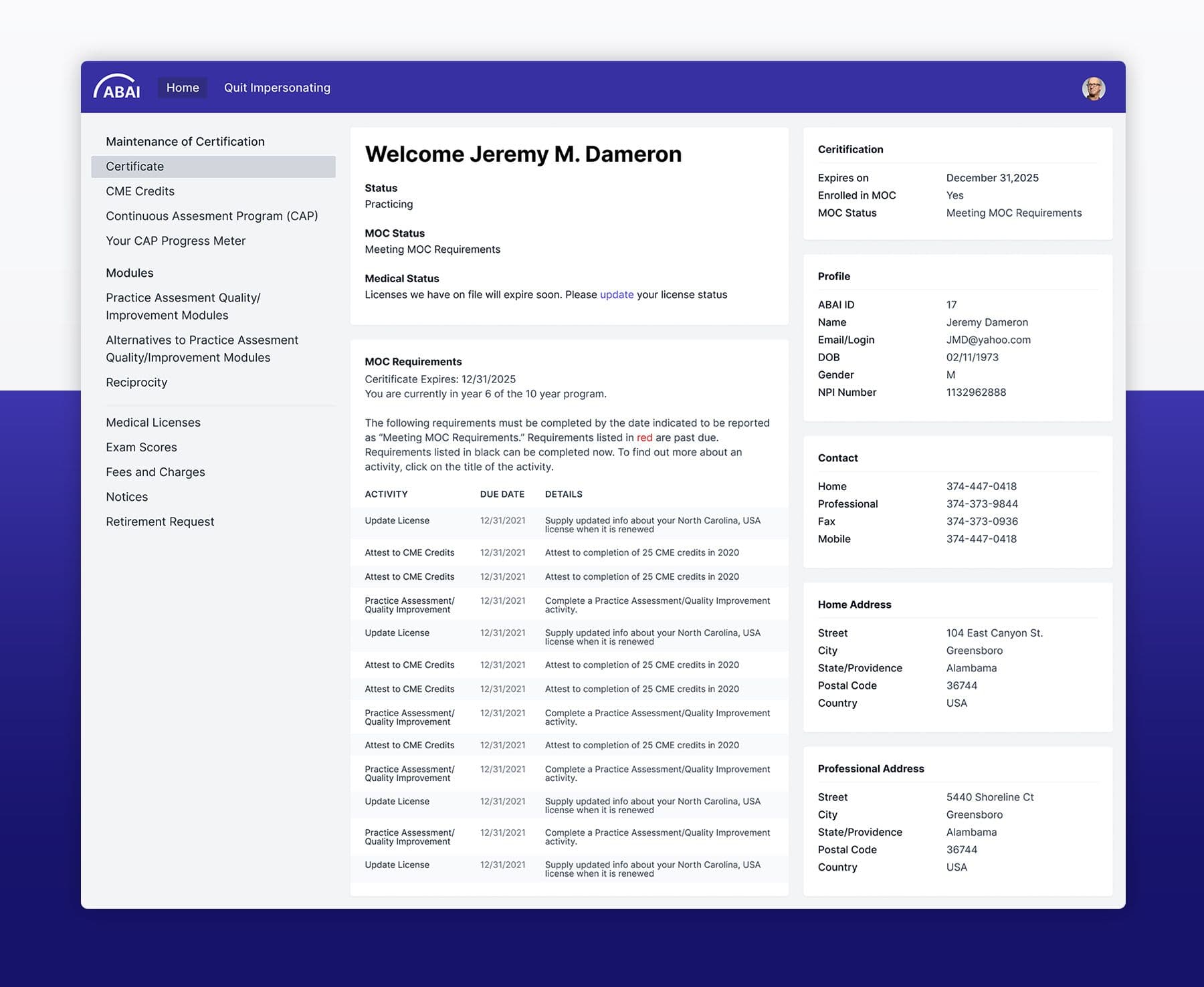Open the Reciprocity page
The height and width of the screenshot is (987, 1204).
(136, 382)
